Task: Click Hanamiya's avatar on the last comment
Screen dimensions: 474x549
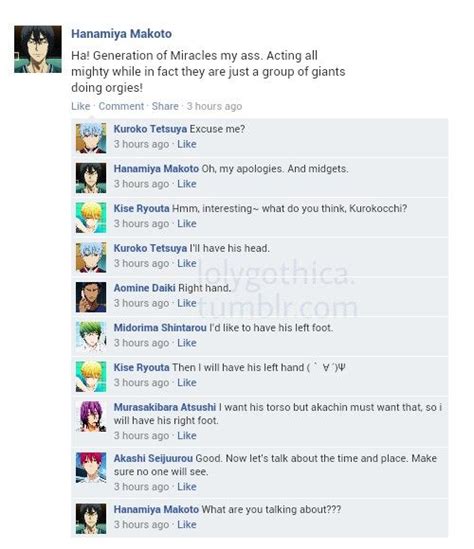Action: tap(91, 519)
